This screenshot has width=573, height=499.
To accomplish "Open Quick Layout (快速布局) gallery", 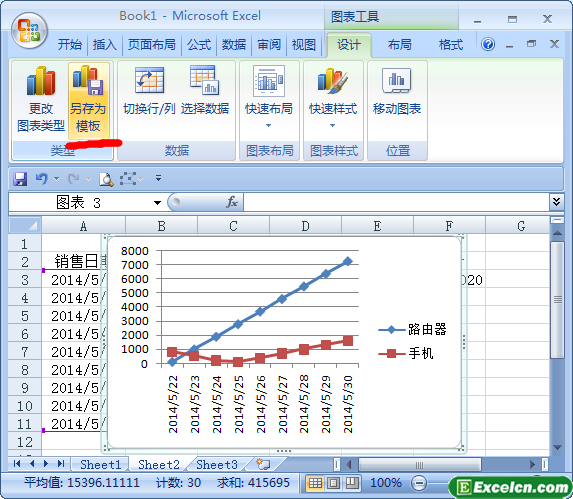I will coord(269,97).
